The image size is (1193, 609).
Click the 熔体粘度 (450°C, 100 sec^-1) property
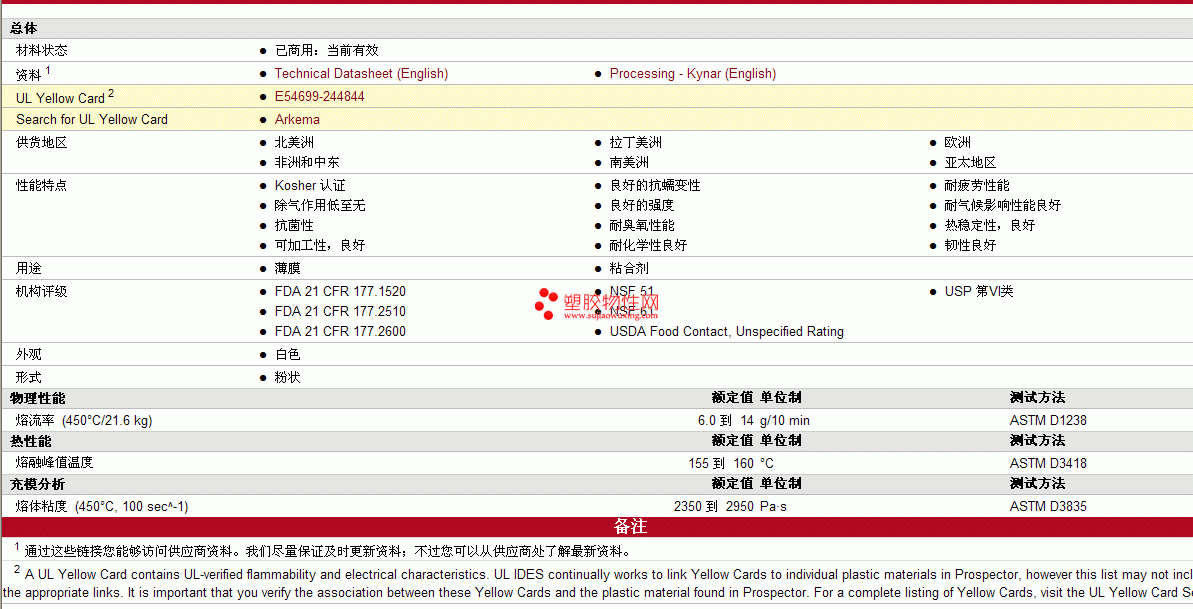click(x=102, y=506)
